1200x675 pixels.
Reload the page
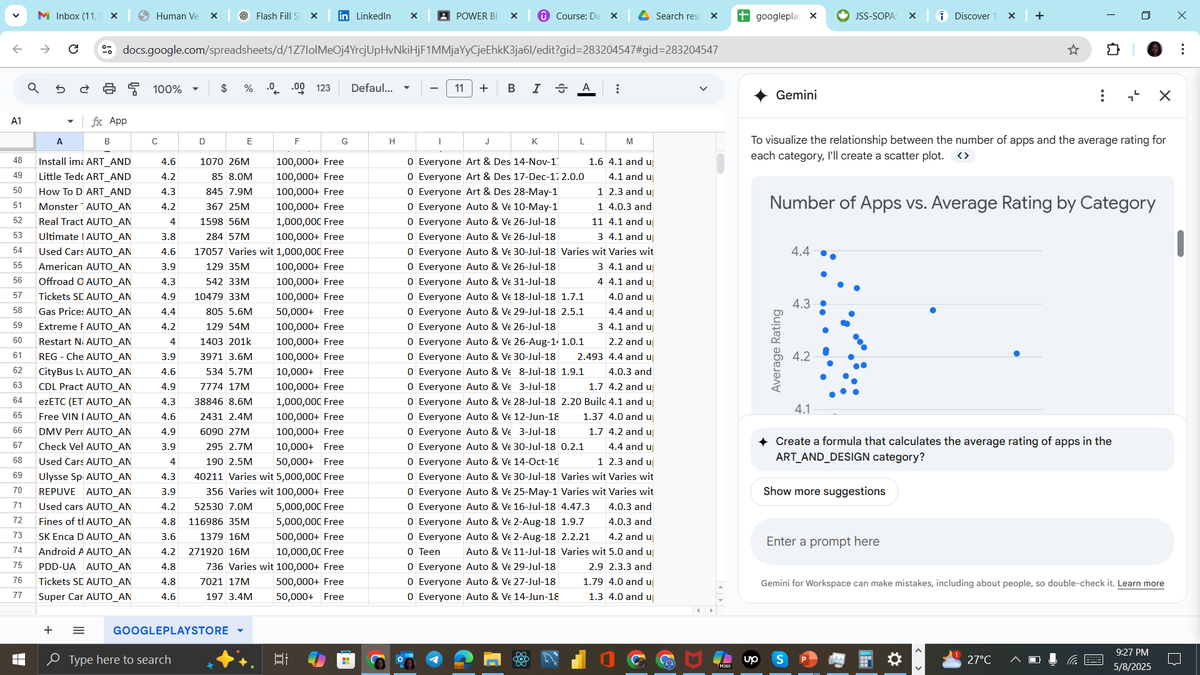pos(74,49)
